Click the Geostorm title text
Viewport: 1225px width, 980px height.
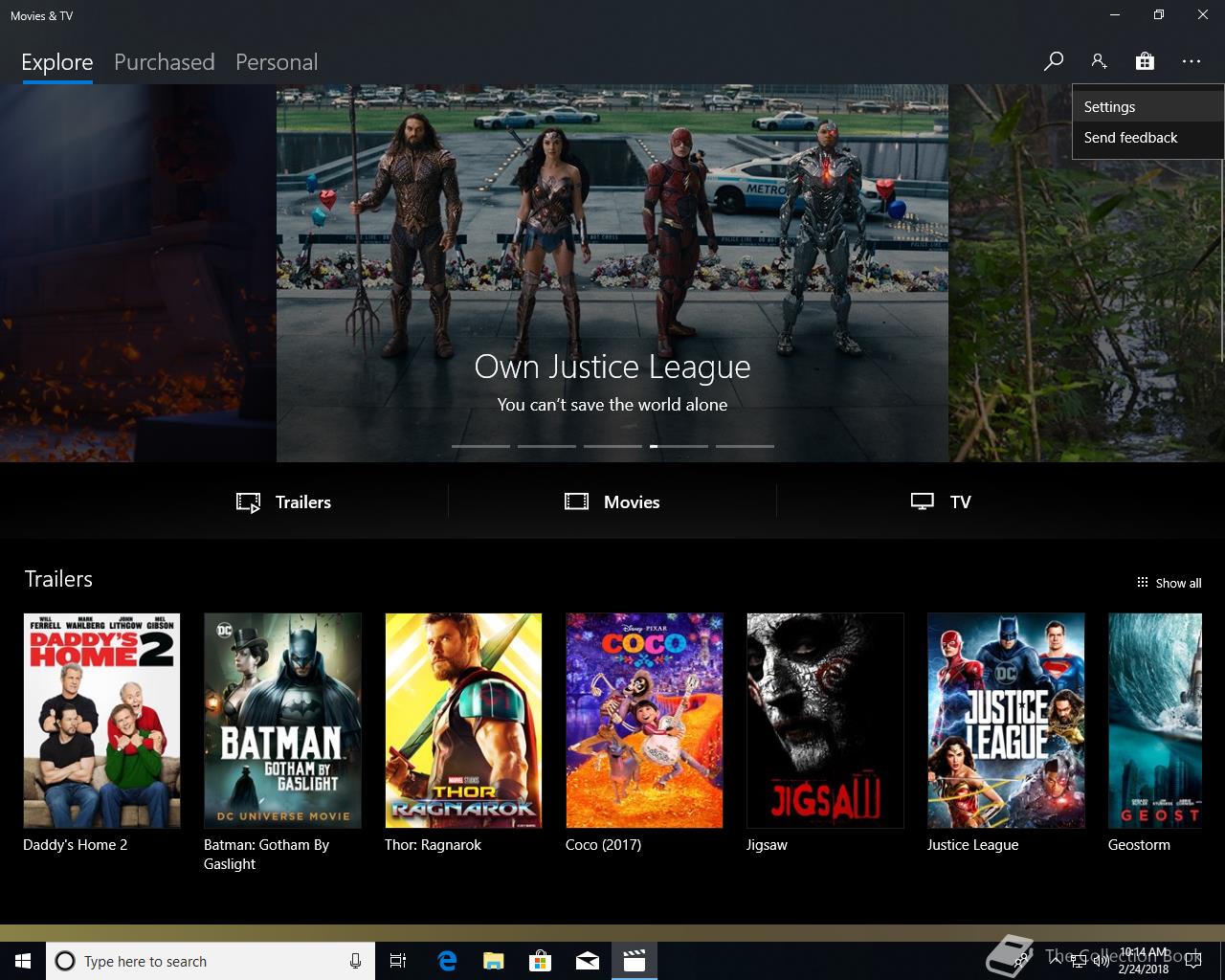tap(1139, 845)
